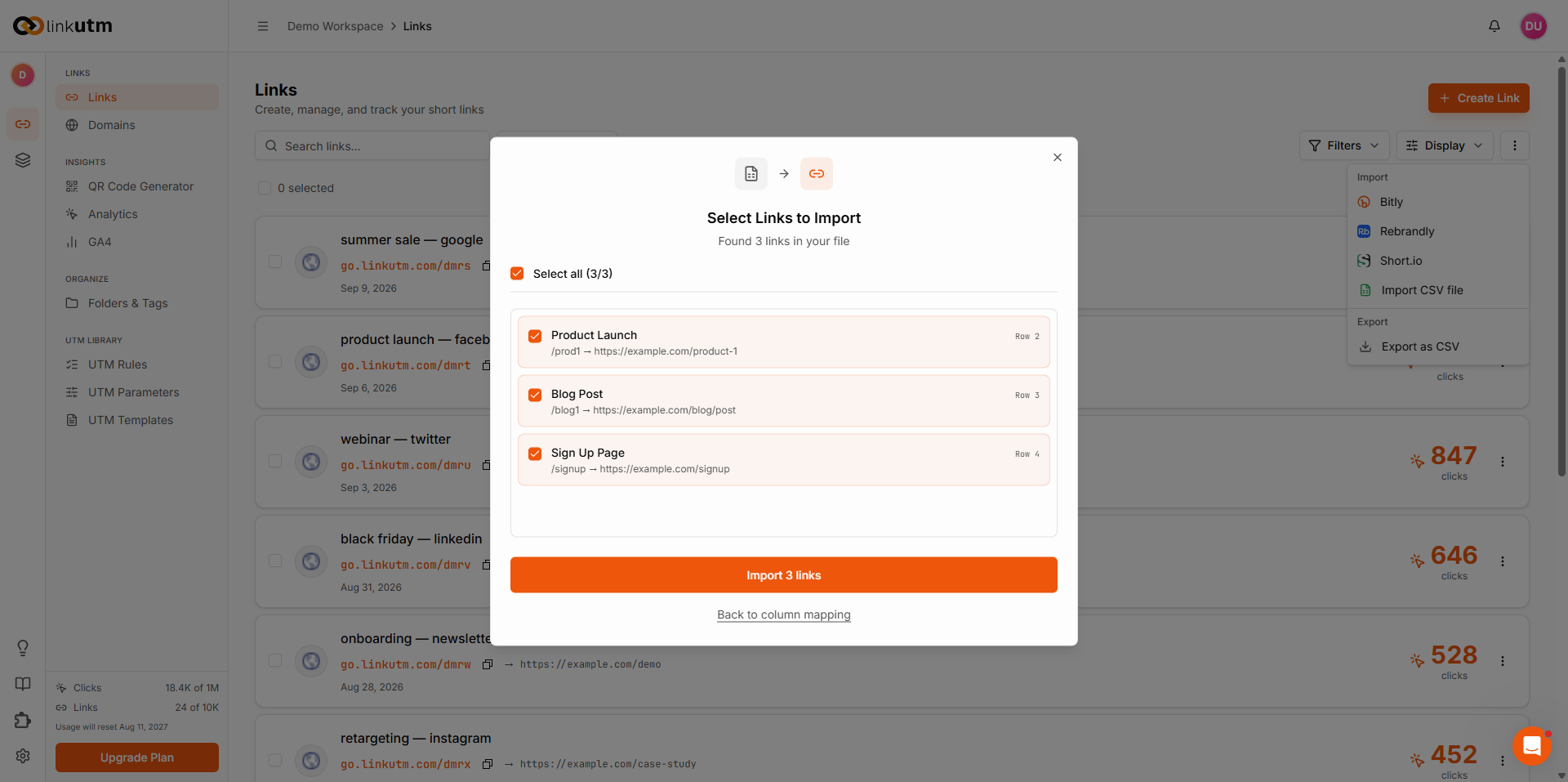Image resolution: width=1568 pixels, height=782 pixels.
Task: Open UTM Templates in the sidebar
Action: 137,420
